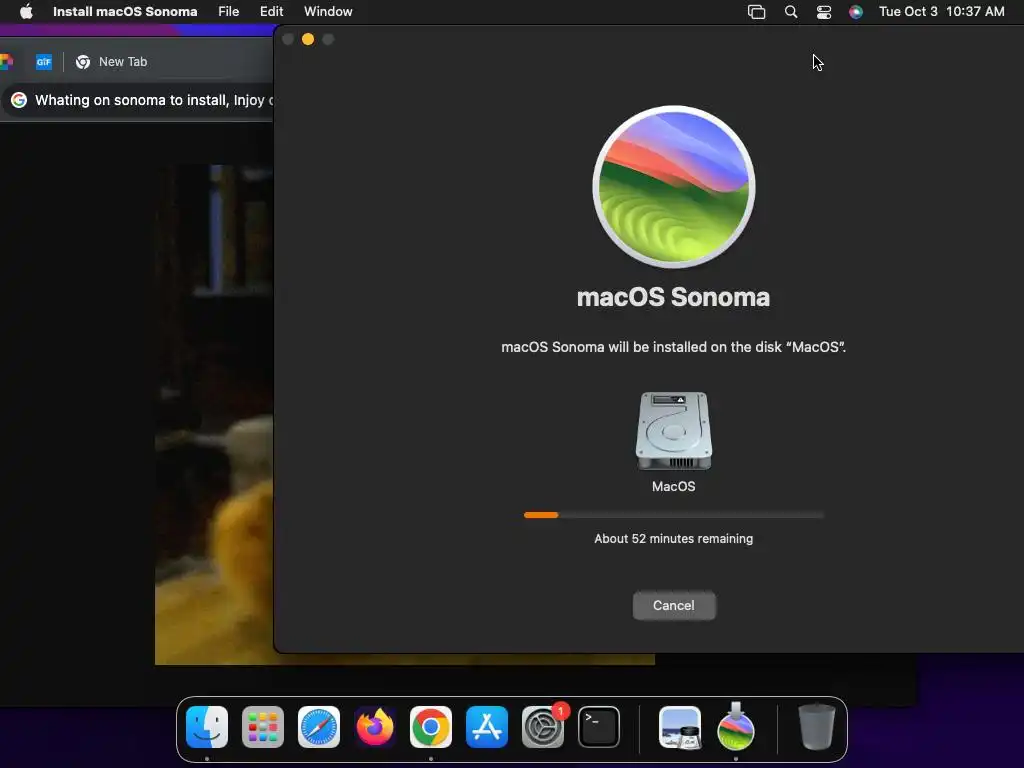Click the install destination message text
This screenshot has width=1024, height=768.
point(673,347)
